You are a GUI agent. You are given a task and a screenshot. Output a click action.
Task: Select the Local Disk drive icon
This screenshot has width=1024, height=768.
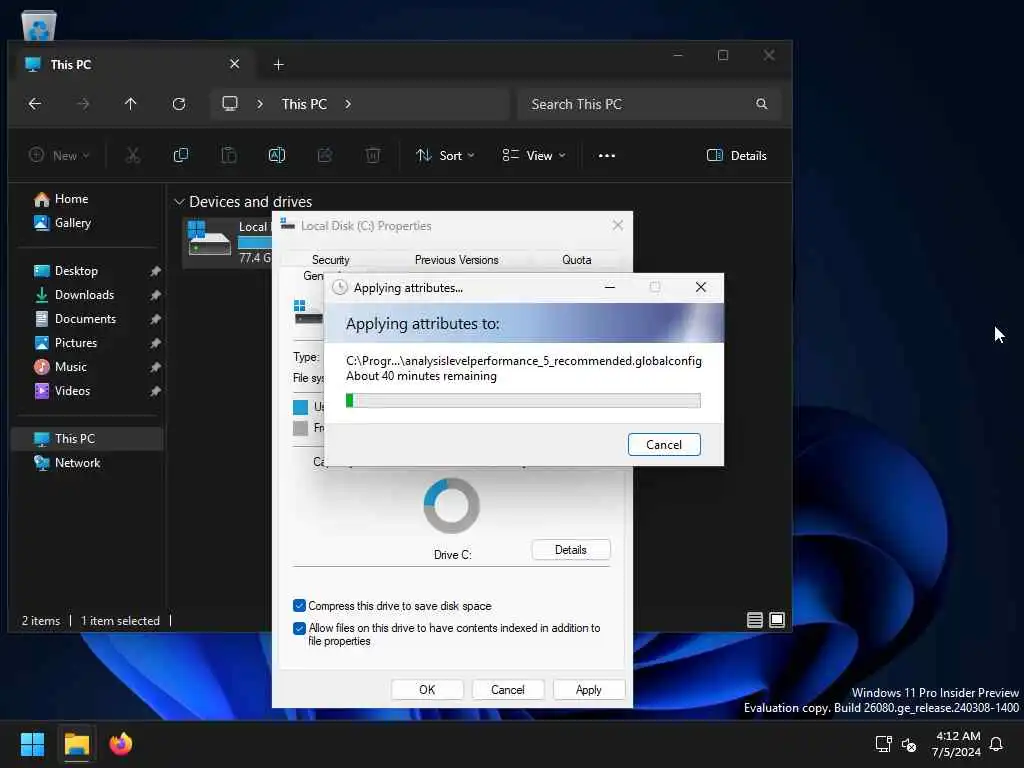[x=209, y=239]
